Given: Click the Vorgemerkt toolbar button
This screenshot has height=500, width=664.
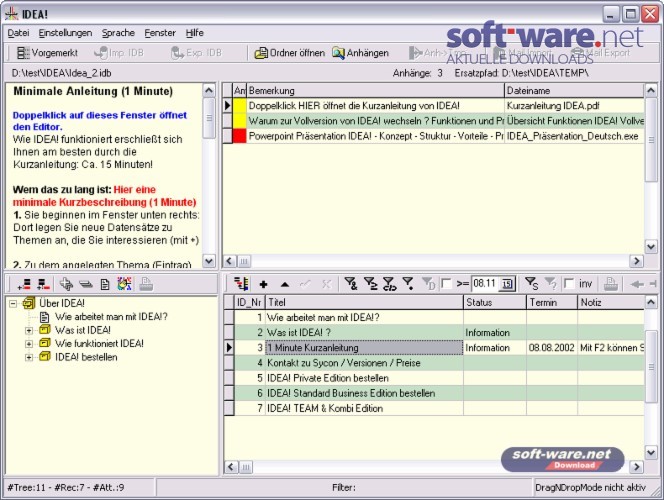Looking at the screenshot, I should pos(47,53).
